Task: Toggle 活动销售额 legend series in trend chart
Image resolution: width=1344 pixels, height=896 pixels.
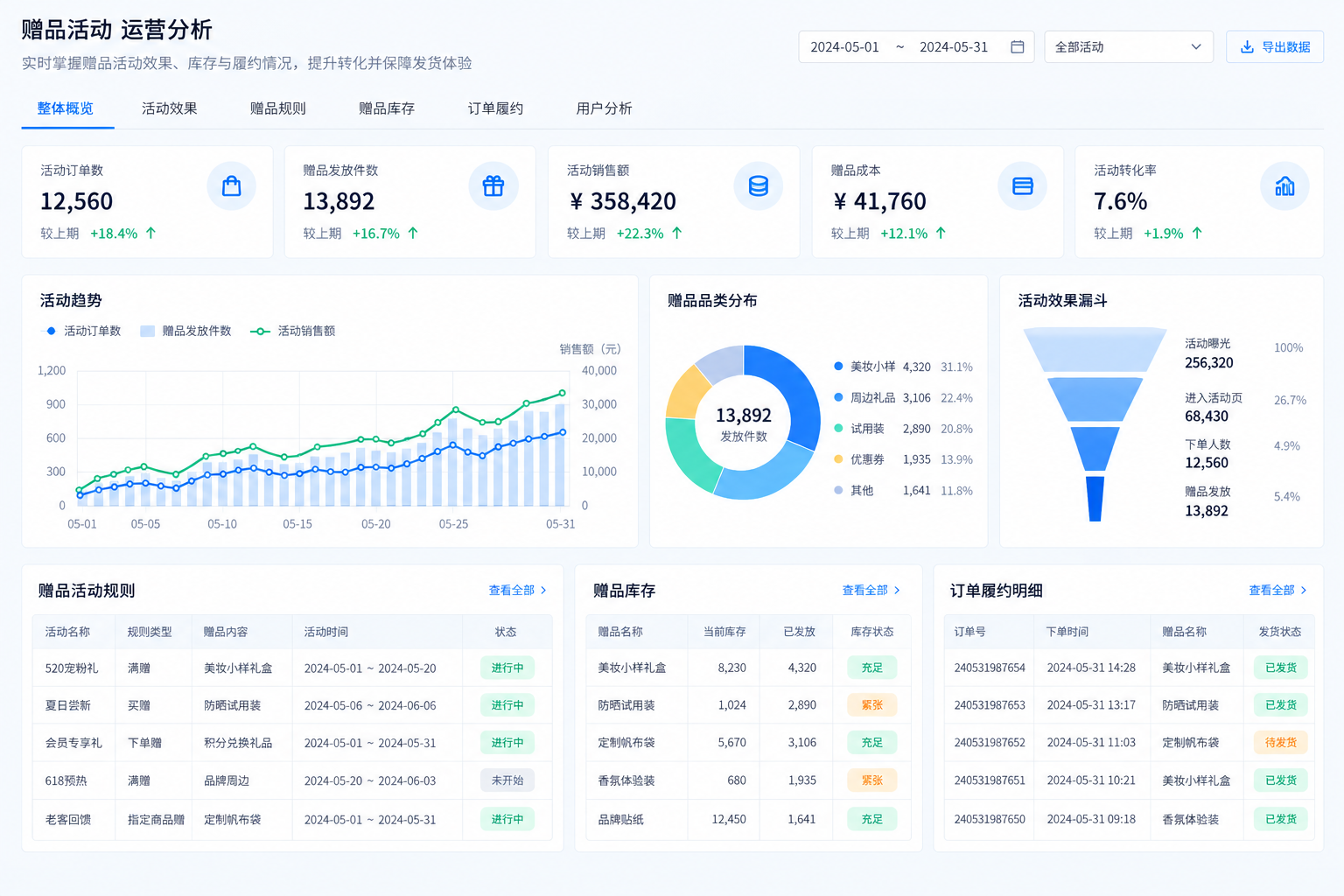Action: [x=292, y=331]
